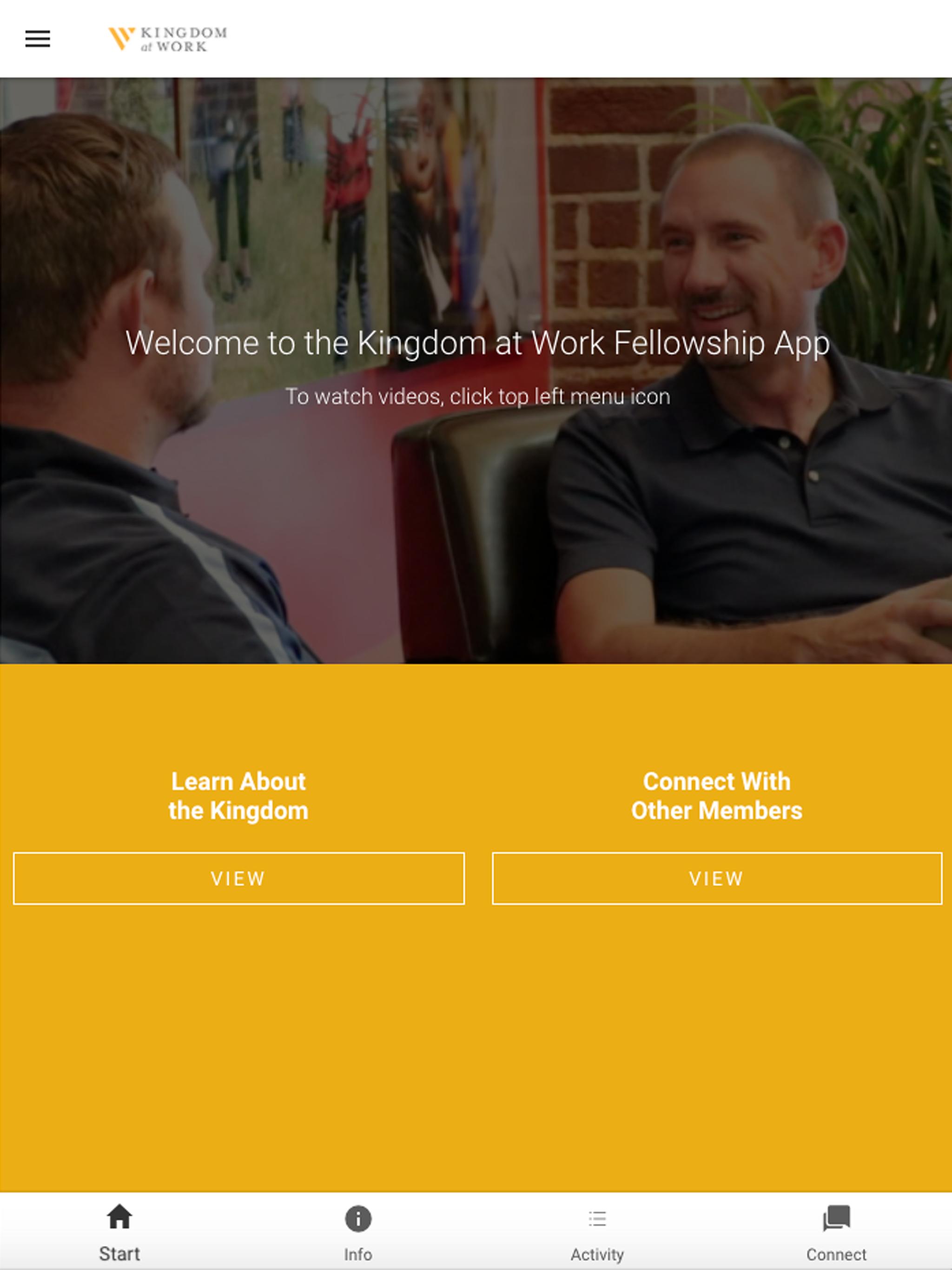Open the hamburger menu icon
952x1270 pixels.
pos(37,39)
